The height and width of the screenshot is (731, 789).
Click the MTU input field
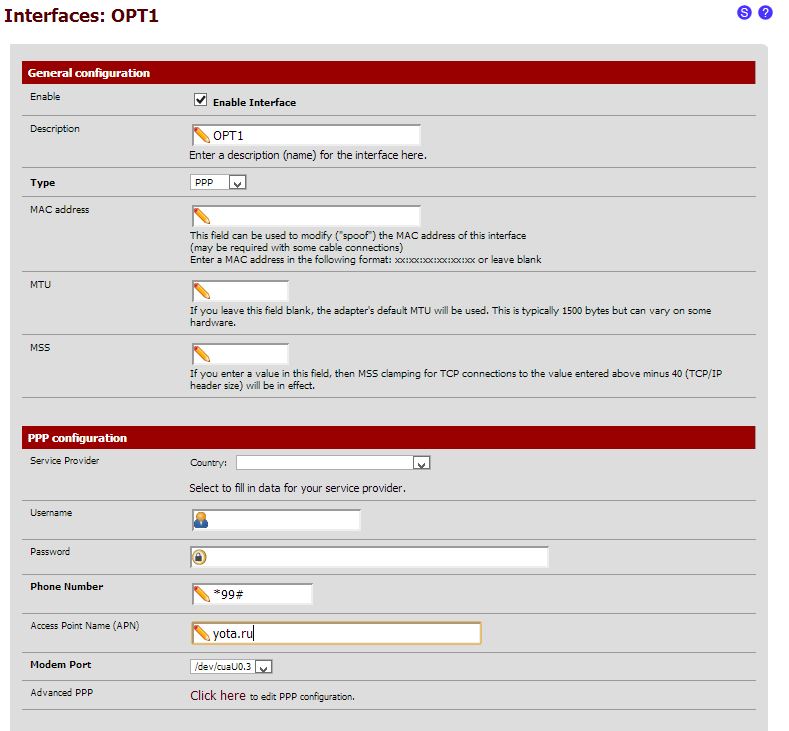coord(240,291)
